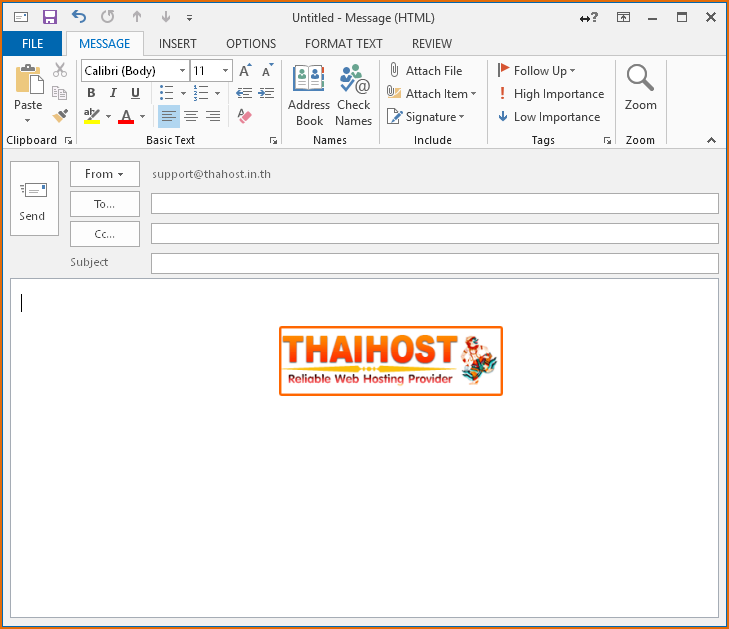Screen dimensions: 729x629
Task: Open the Address Book
Action: click(309, 95)
